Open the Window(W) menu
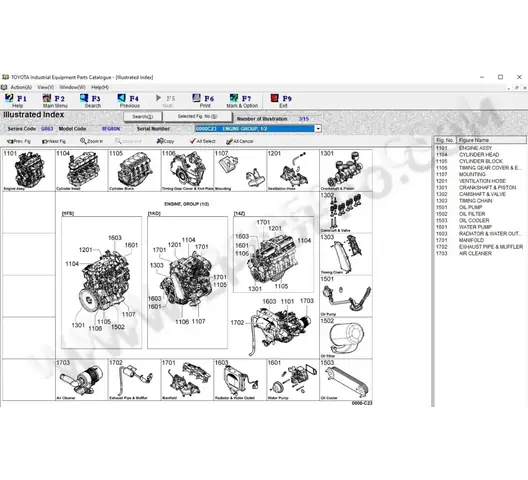 pos(72,87)
